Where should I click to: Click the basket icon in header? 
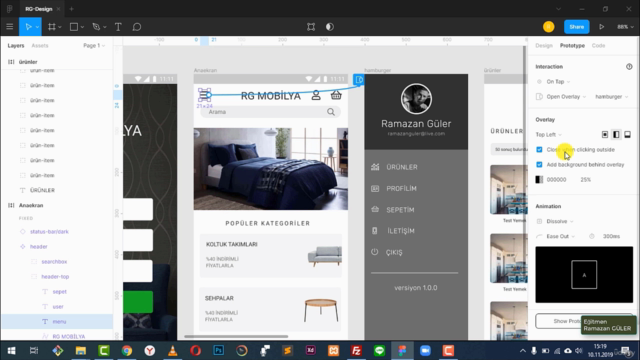[x=336, y=96]
